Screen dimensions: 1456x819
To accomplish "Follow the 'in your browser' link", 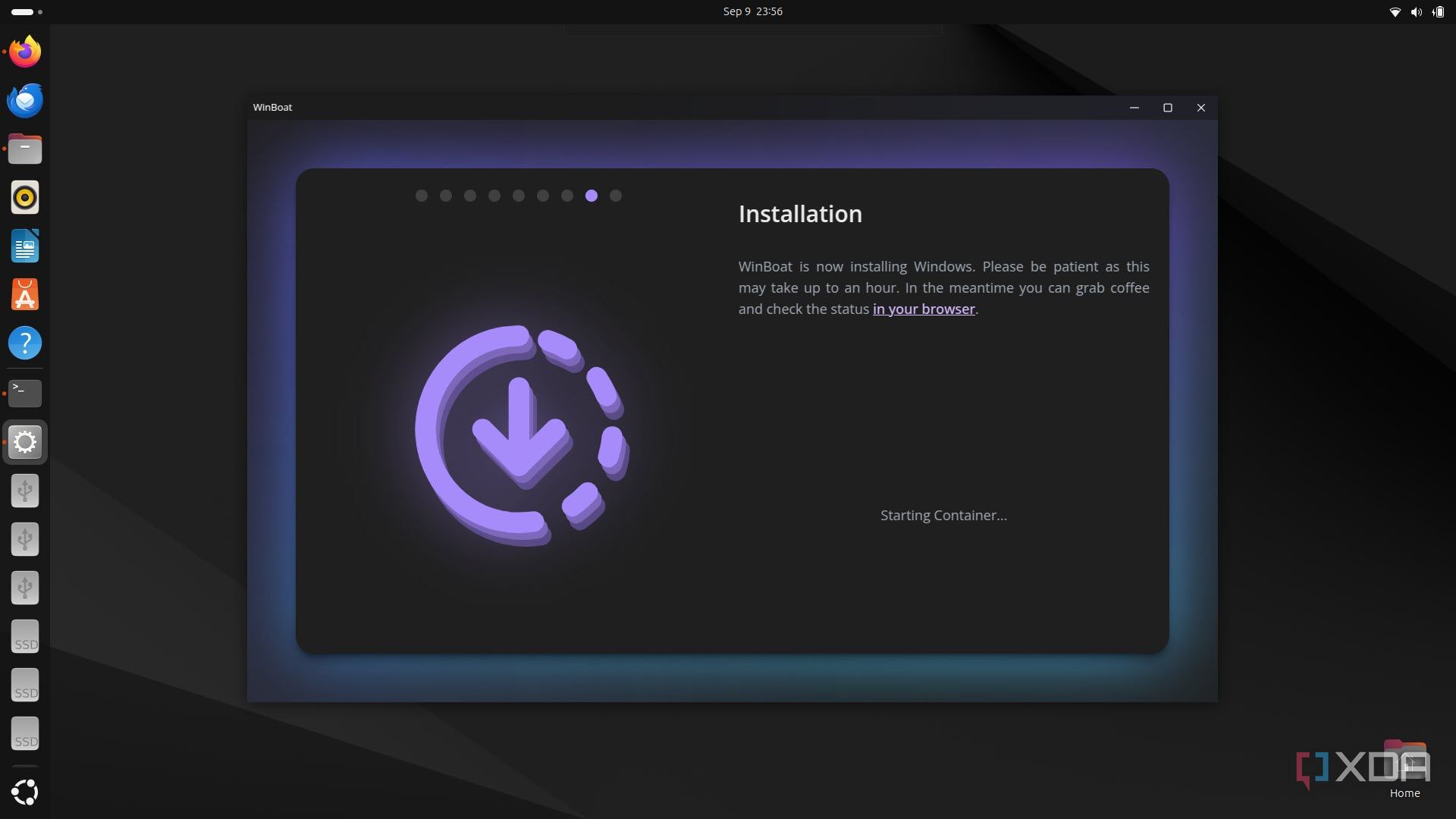I will coord(924,309).
